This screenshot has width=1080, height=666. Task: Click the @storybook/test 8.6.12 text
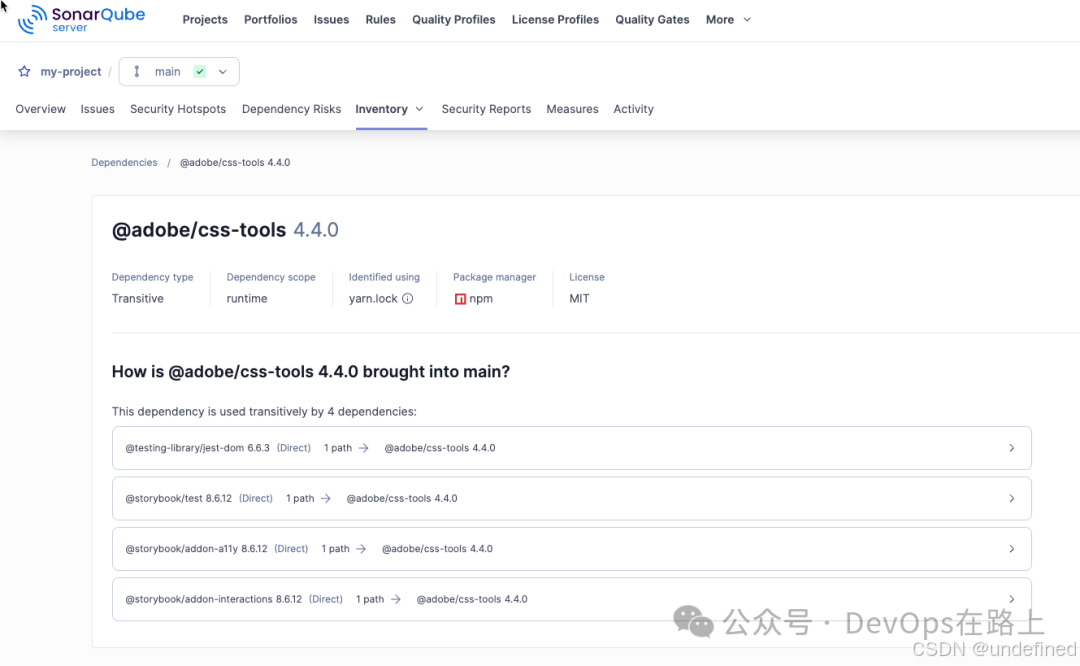[178, 498]
